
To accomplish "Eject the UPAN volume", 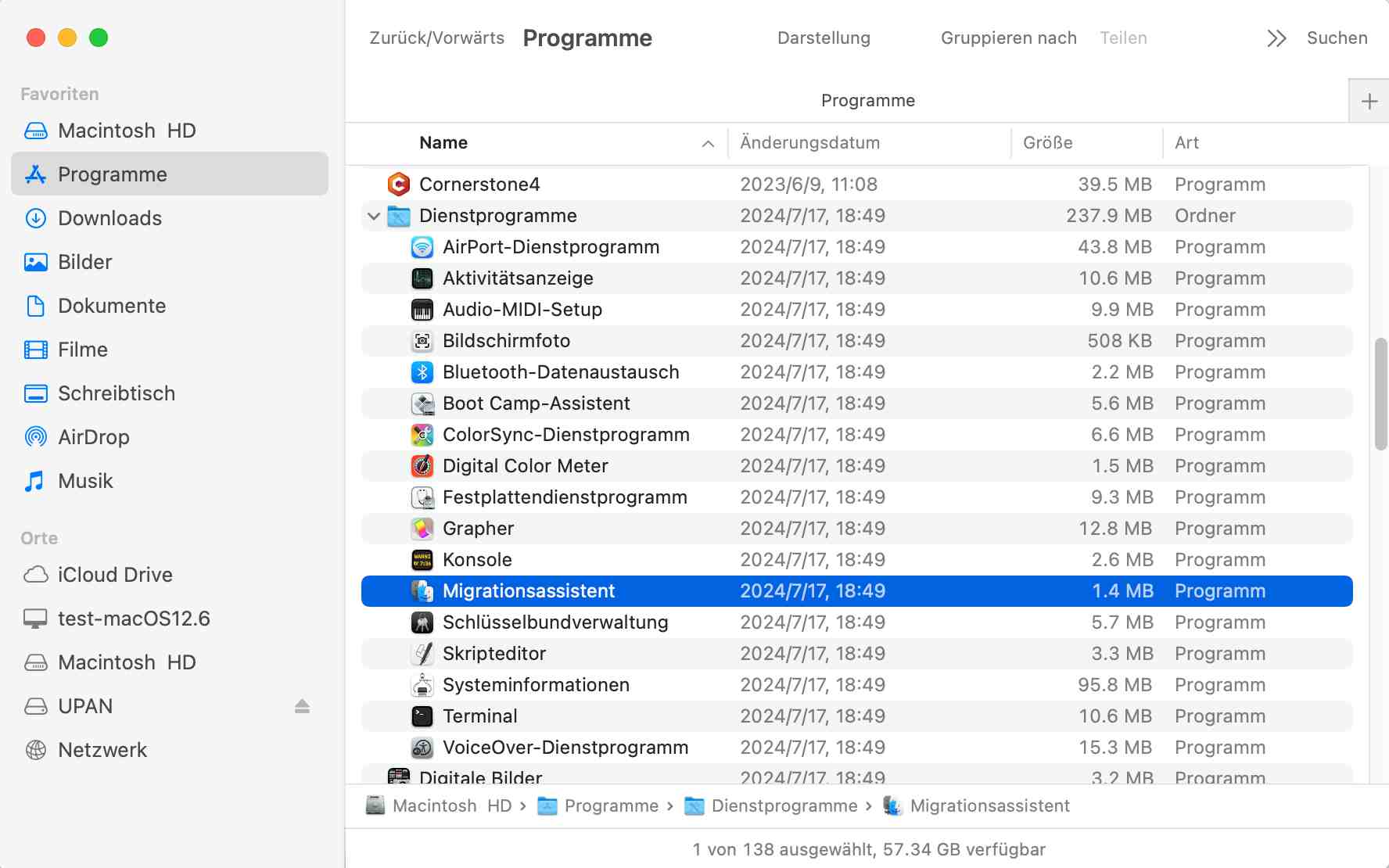I will click(303, 706).
